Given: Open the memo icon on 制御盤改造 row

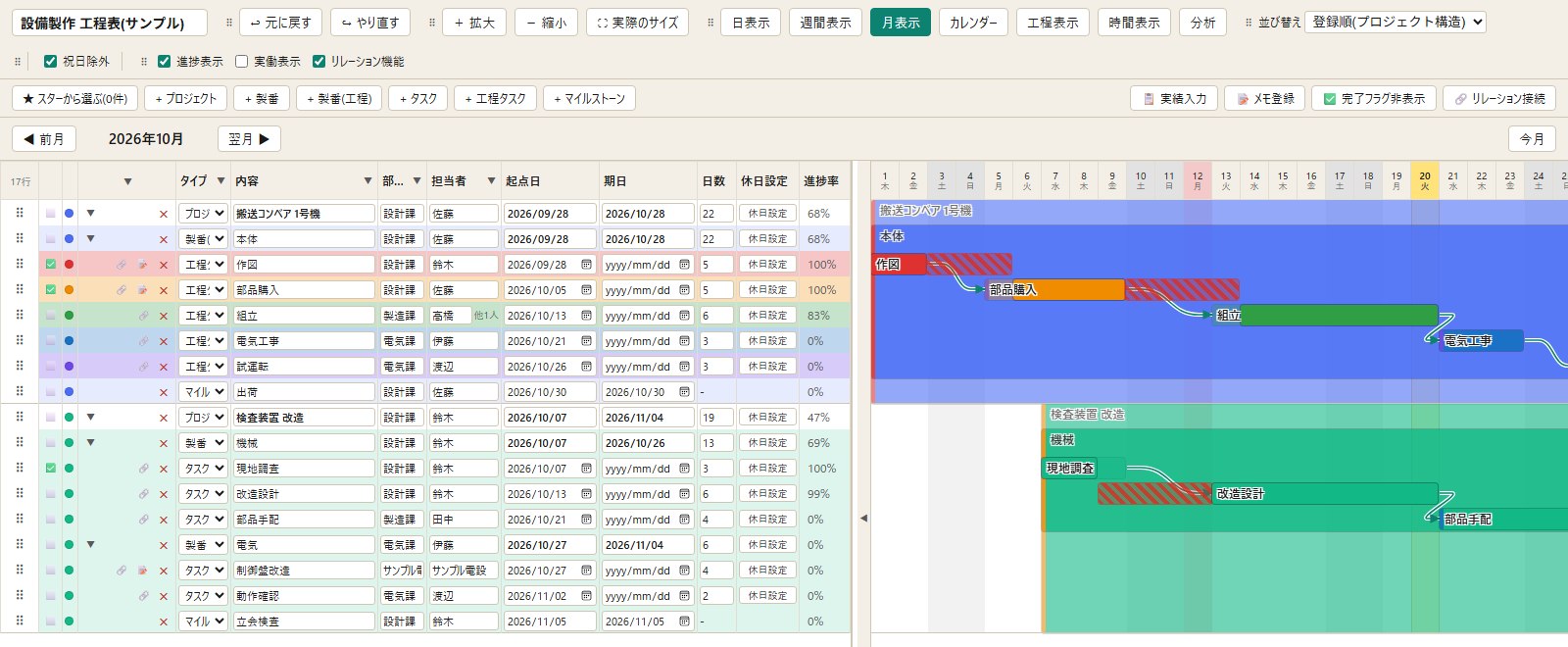Looking at the screenshot, I should click(x=143, y=571).
